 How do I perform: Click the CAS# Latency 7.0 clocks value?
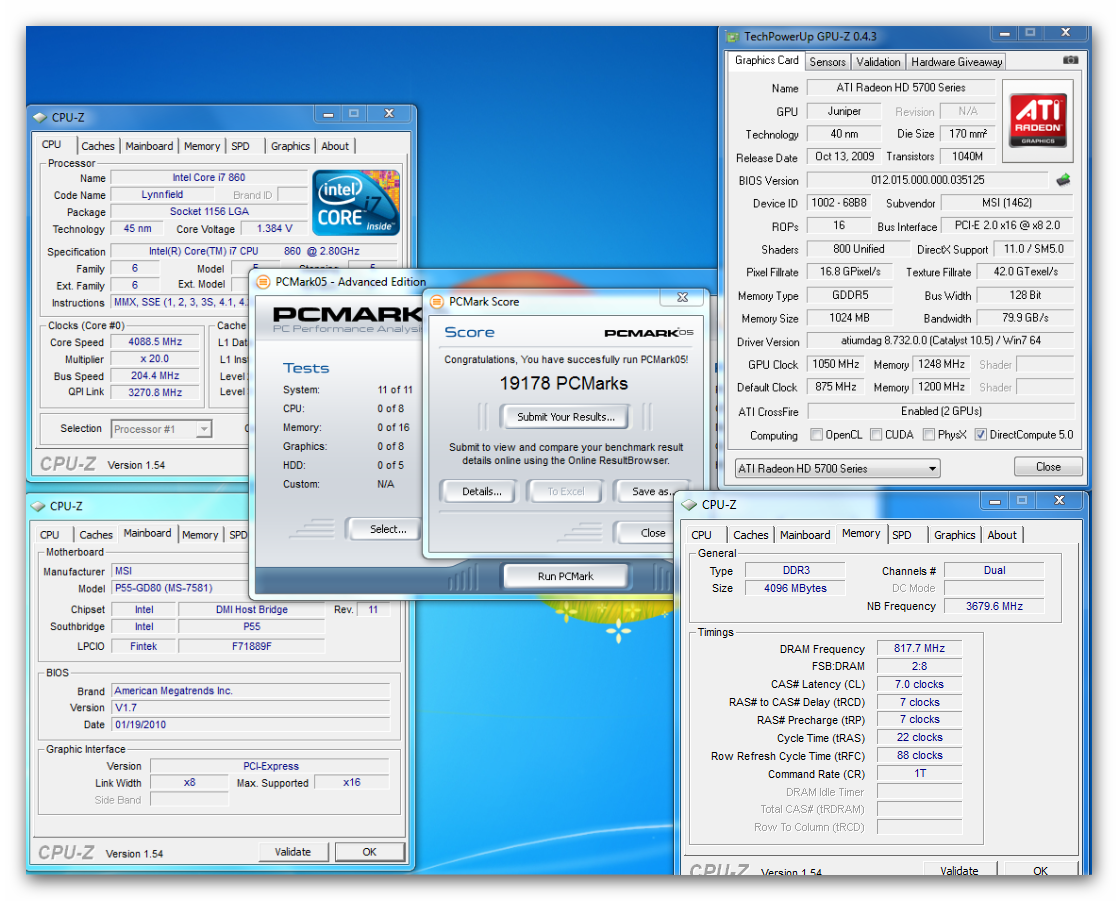pyautogui.click(x=919, y=684)
